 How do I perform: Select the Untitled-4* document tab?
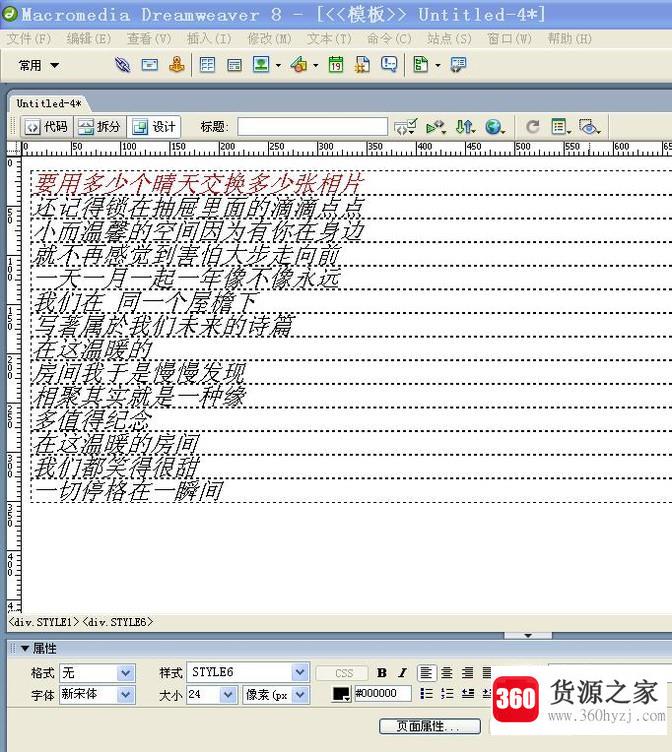tap(48, 103)
